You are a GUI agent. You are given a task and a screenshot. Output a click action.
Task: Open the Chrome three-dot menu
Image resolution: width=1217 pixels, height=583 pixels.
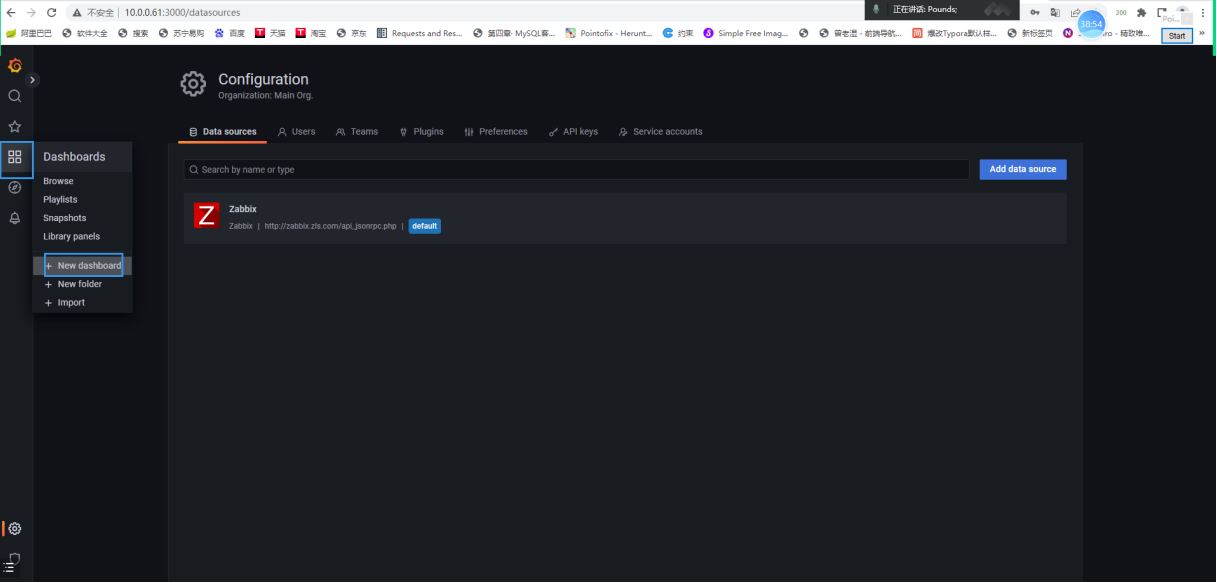[x=1203, y=12]
